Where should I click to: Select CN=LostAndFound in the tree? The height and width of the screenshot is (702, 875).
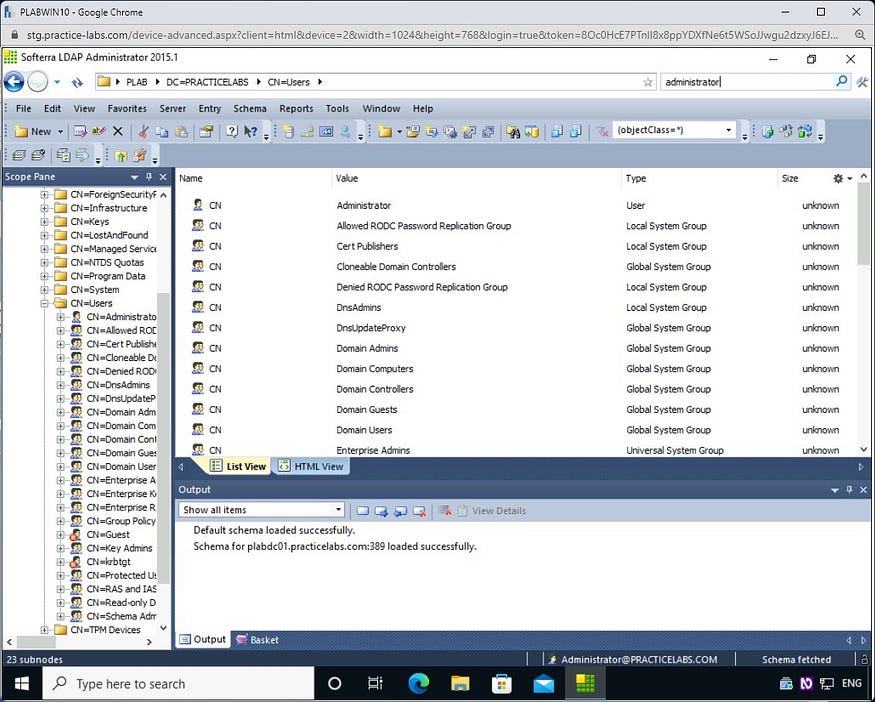[x=109, y=235]
